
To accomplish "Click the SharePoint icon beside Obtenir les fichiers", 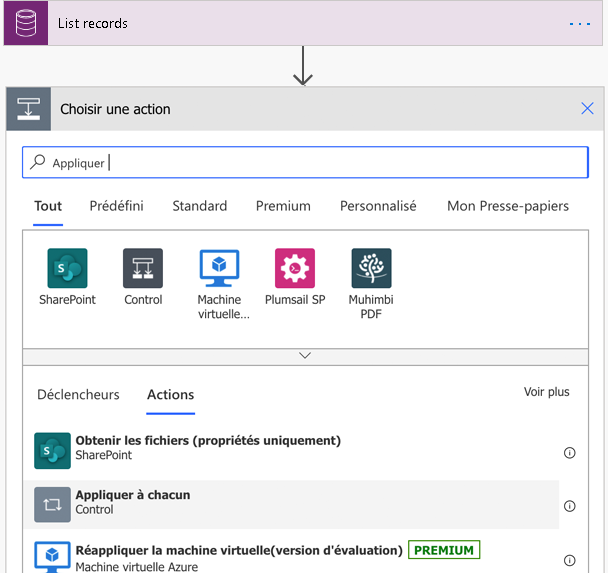I will click(52, 450).
